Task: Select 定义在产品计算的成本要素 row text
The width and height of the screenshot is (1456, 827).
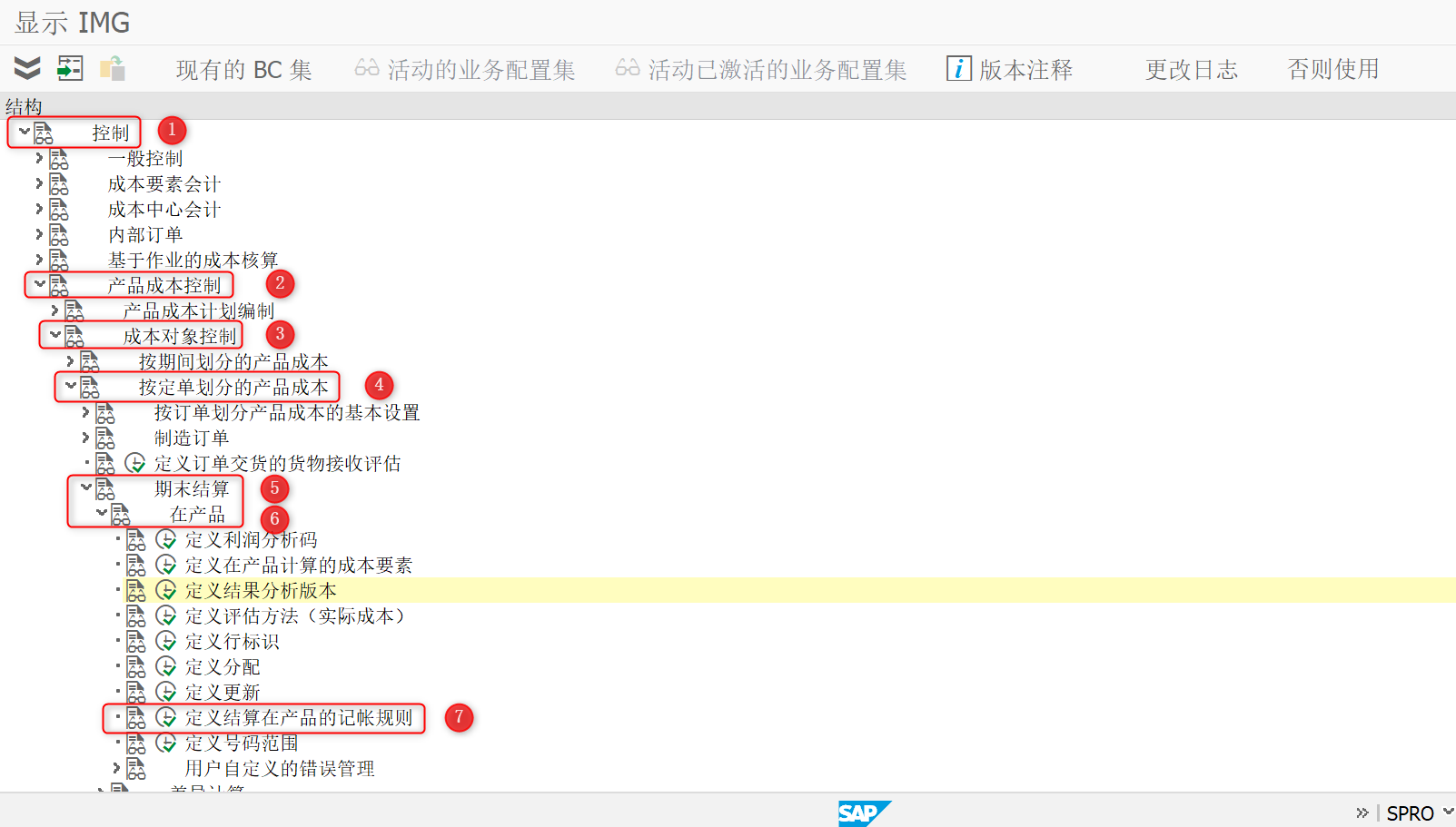Action: [x=299, y=565]
